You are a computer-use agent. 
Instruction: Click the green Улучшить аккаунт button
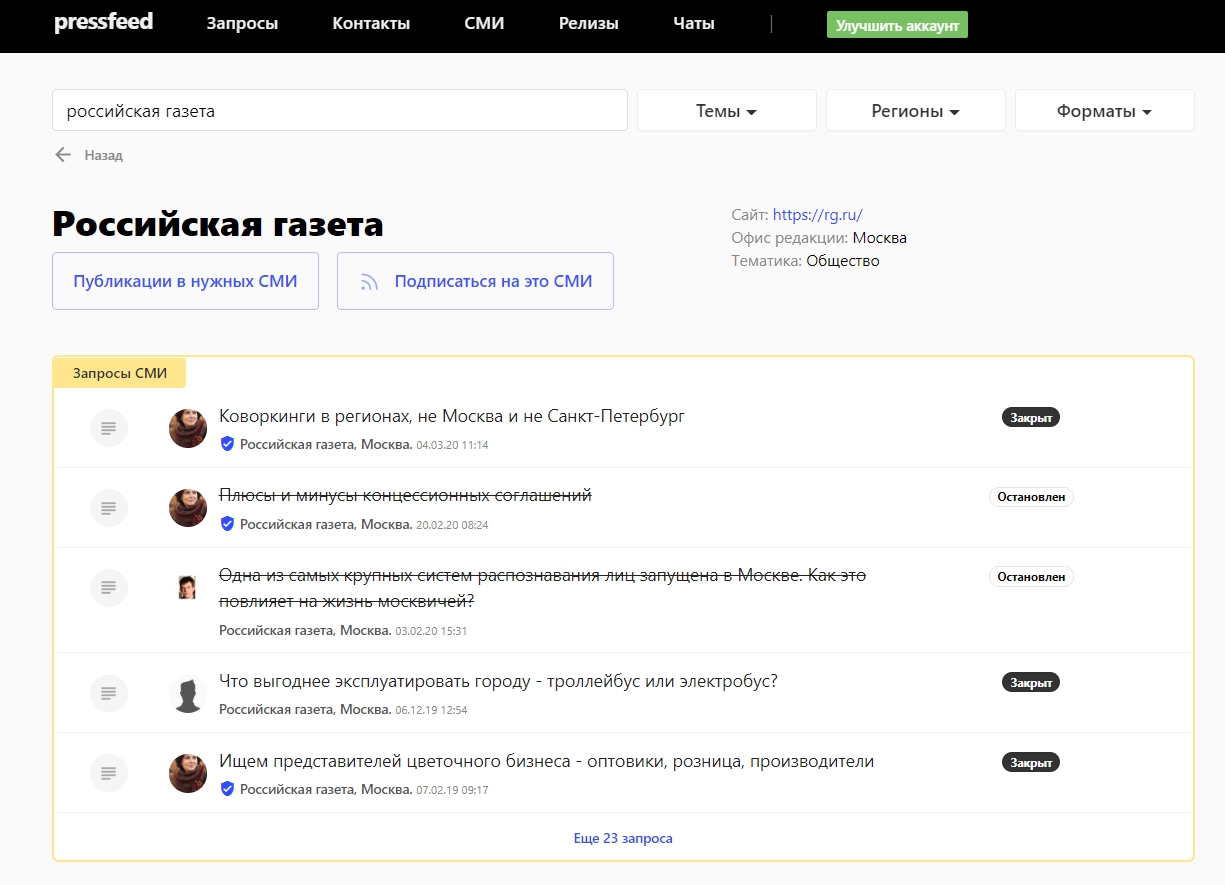pos(897,25)
